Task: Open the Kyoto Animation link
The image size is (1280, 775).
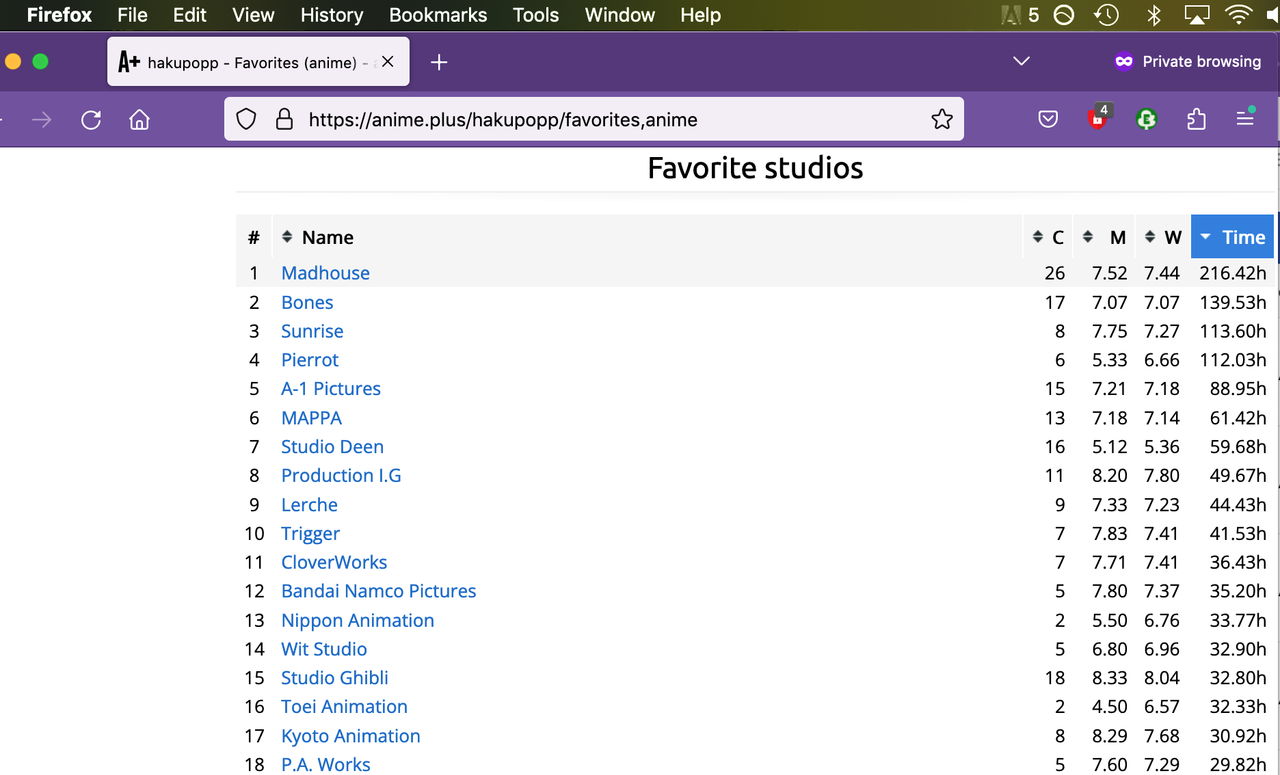Action: pos(350,736)
